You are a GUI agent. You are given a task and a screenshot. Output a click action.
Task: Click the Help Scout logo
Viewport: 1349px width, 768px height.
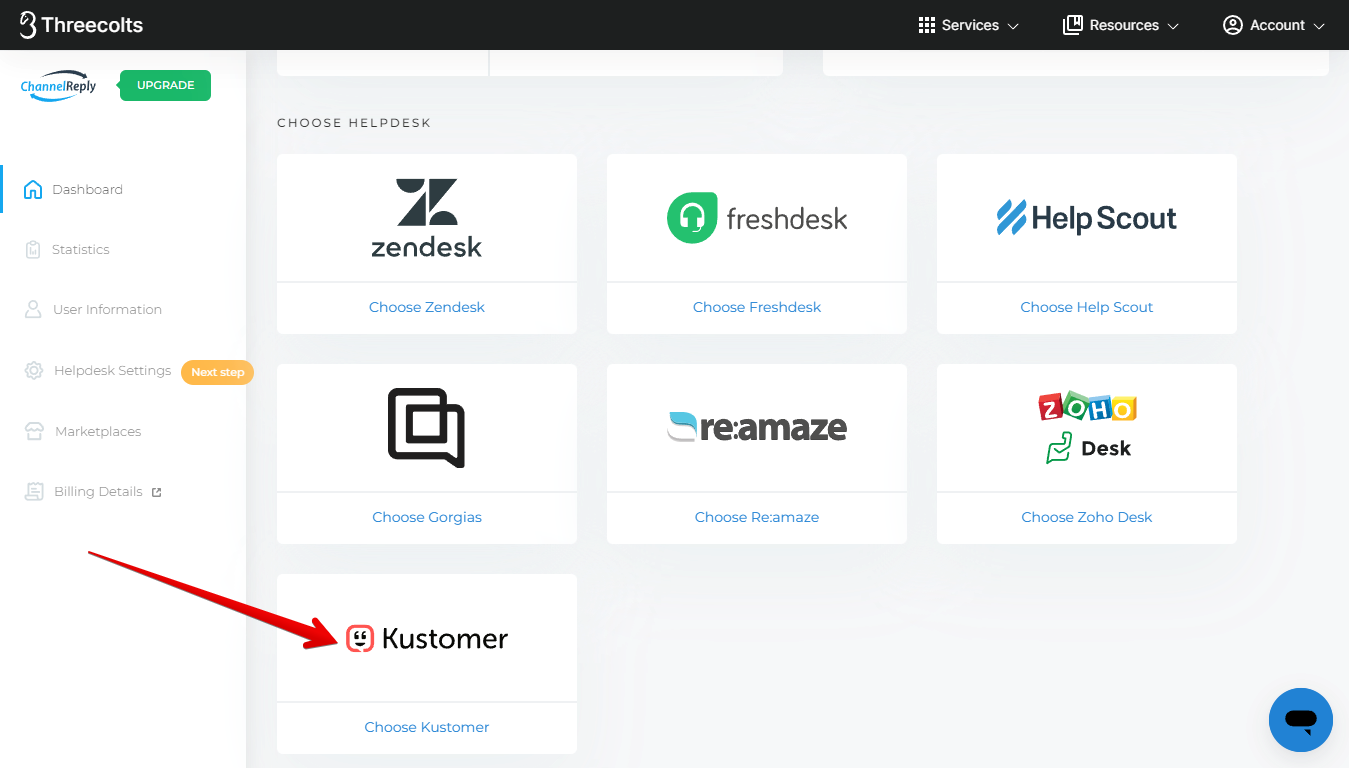(1087, 218)
